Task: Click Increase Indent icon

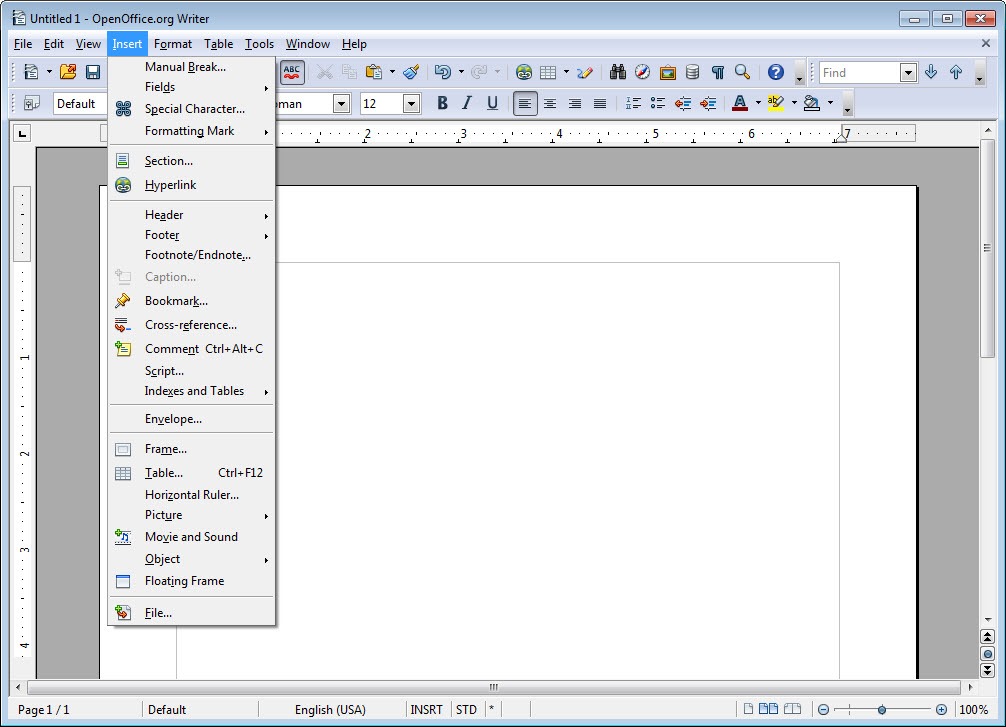Action: [708, 103]
